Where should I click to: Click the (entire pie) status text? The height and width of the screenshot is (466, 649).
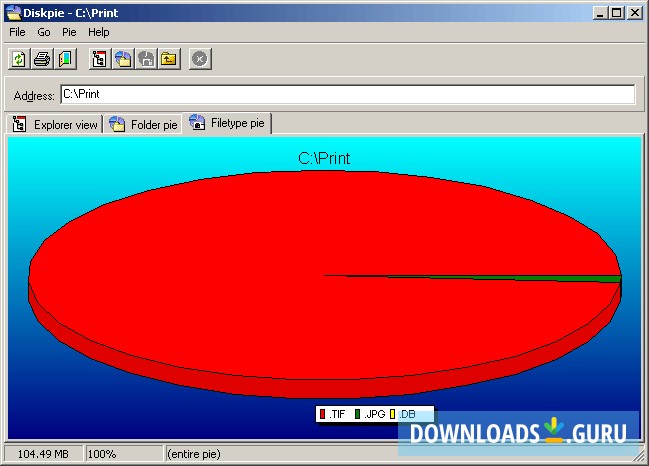(x=194, y=454)
